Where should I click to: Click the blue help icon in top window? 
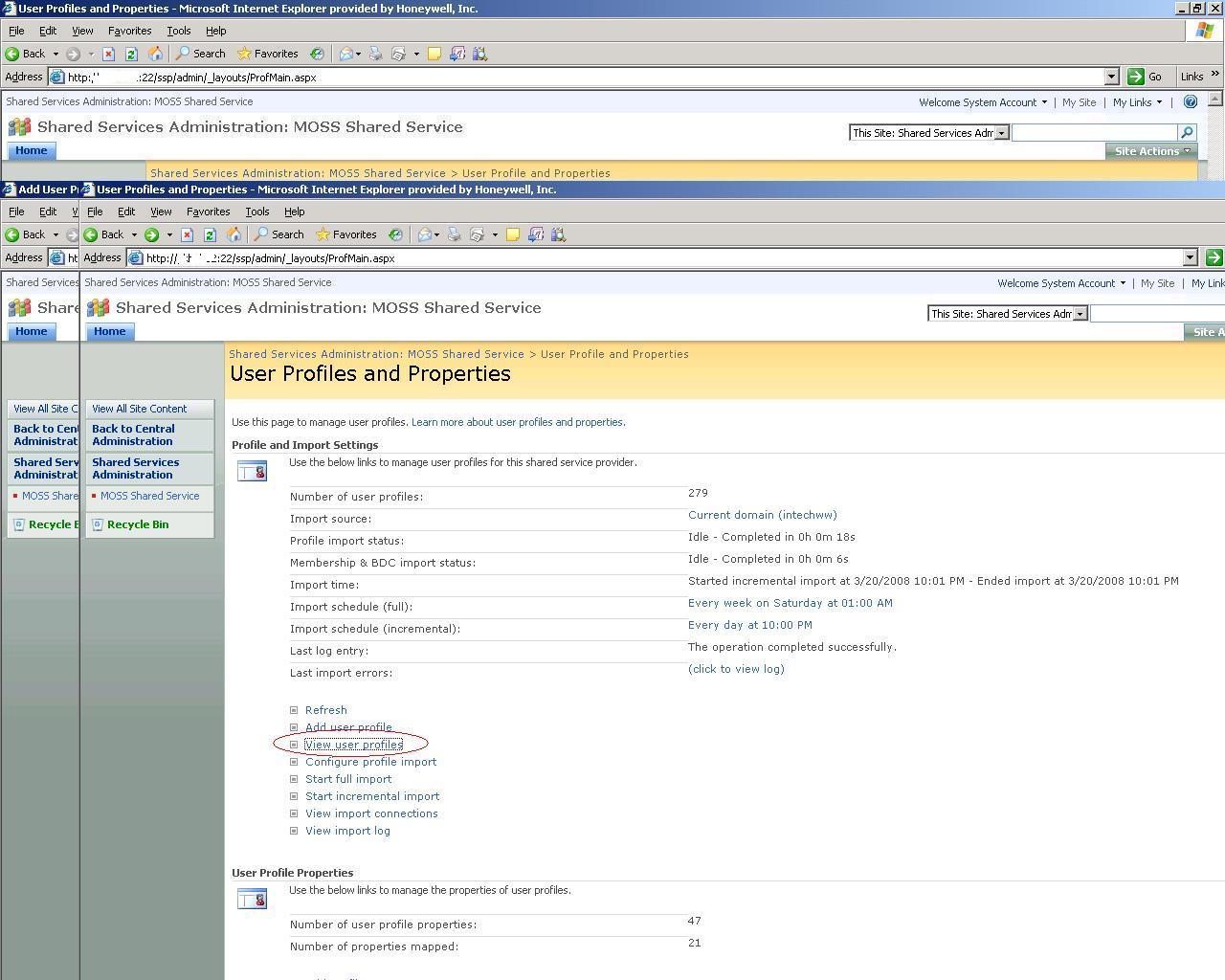pyautogui.click(x=1191, y=101)
